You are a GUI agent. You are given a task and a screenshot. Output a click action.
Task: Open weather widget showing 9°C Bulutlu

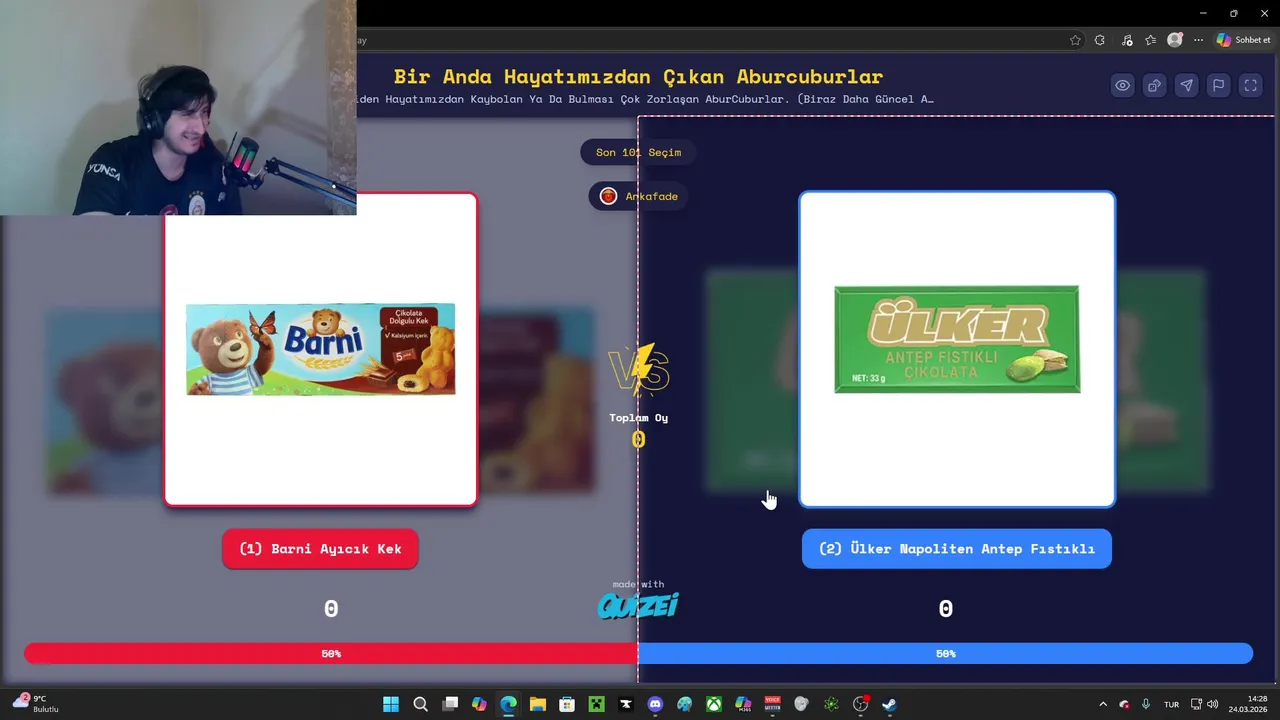click(36, 704)
